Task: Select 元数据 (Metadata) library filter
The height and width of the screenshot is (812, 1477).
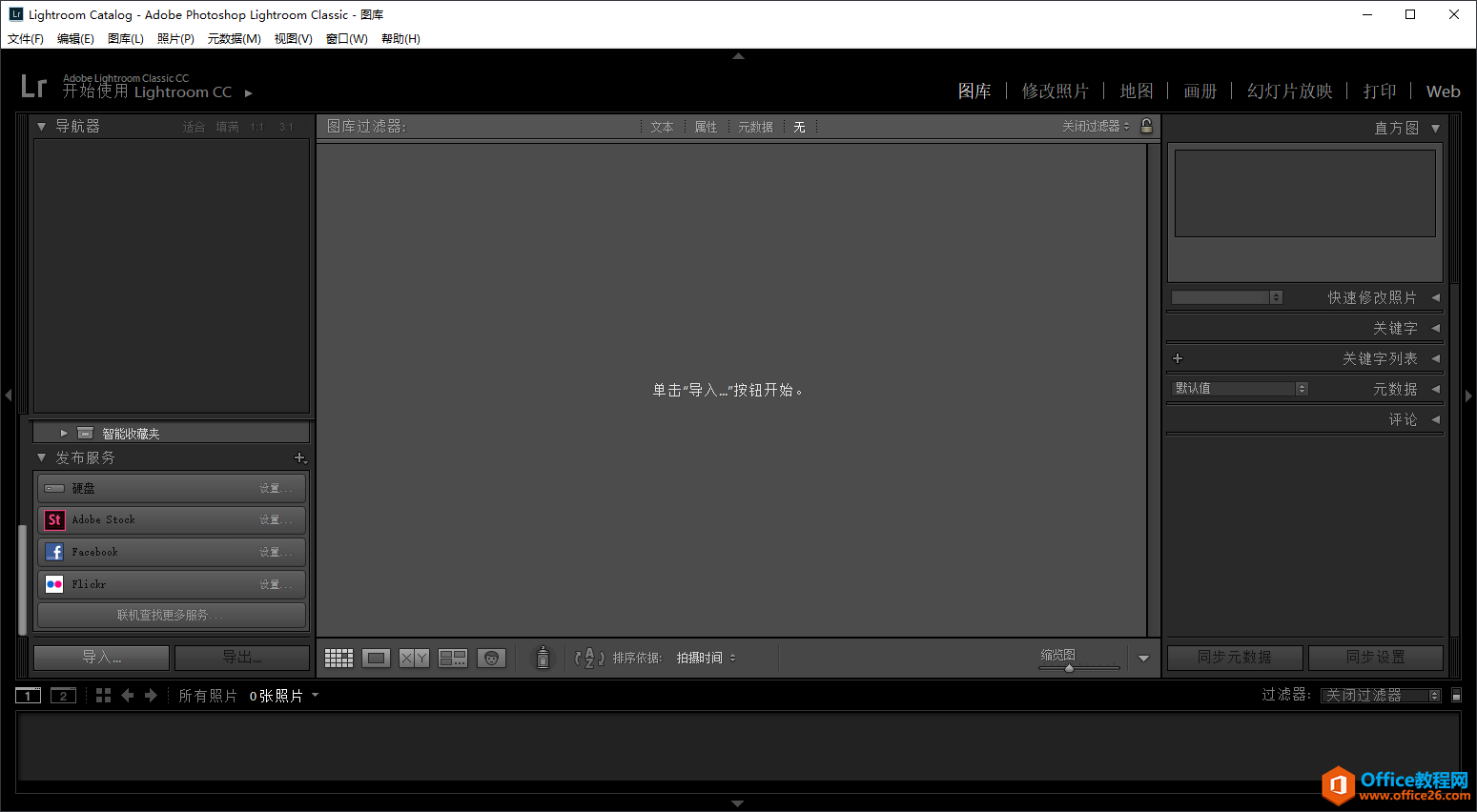Action: [755, 127]
